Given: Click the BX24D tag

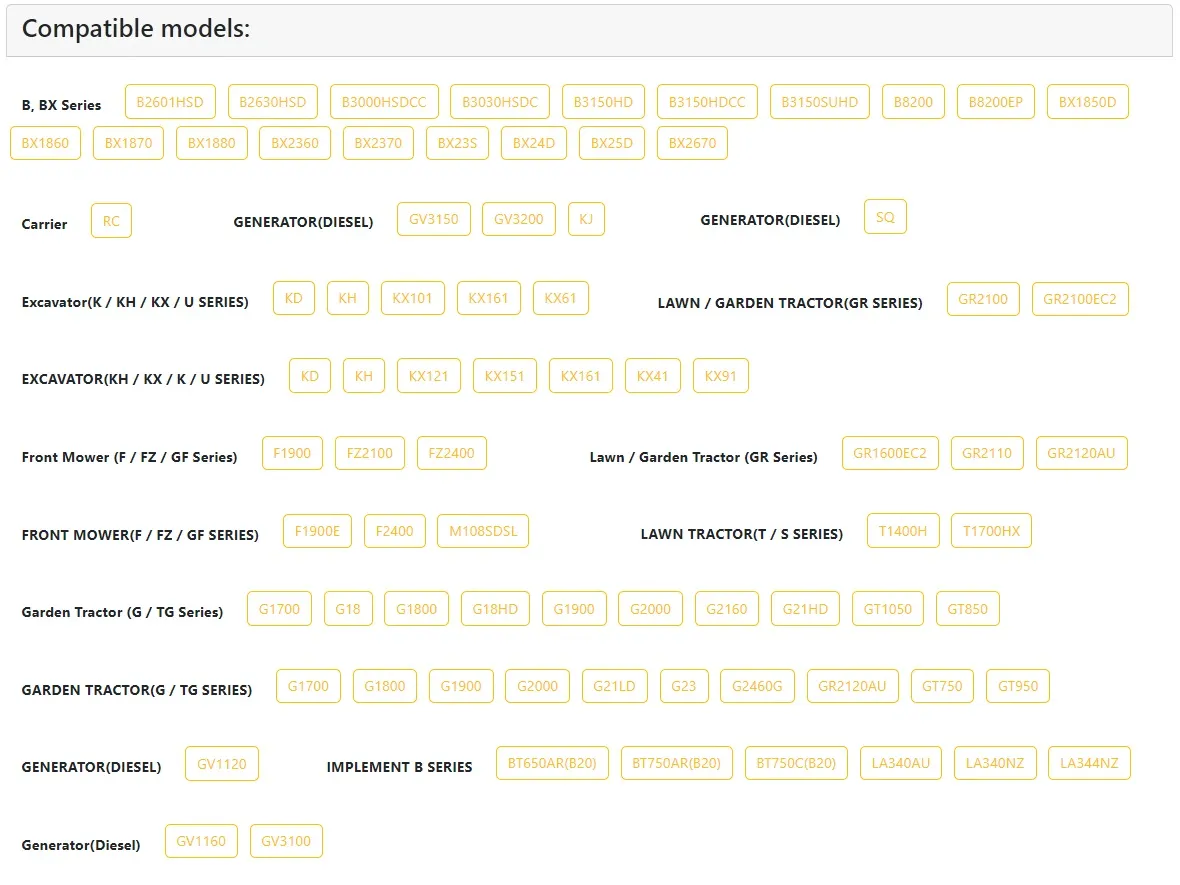Looking at the screenshot, I should [534, 143].
